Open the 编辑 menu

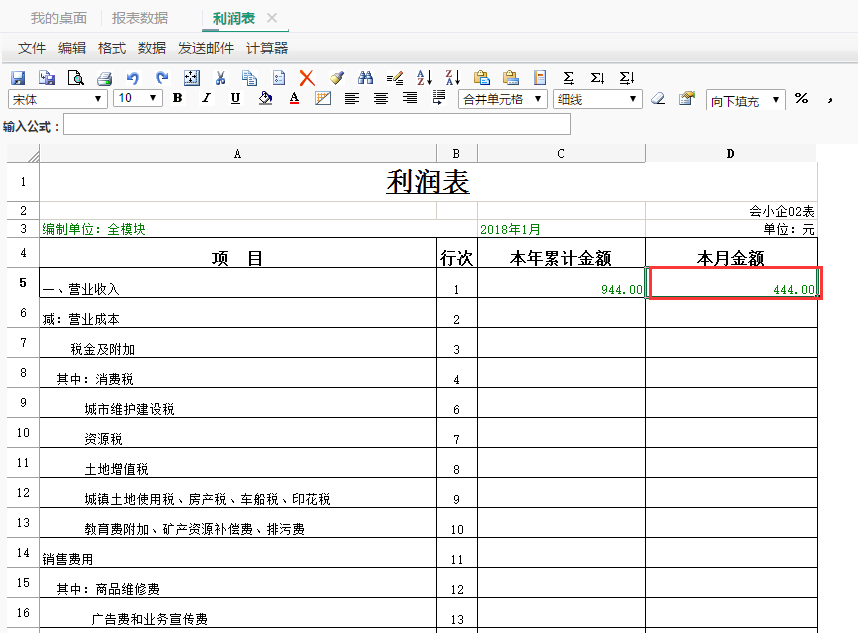(72, 48)
